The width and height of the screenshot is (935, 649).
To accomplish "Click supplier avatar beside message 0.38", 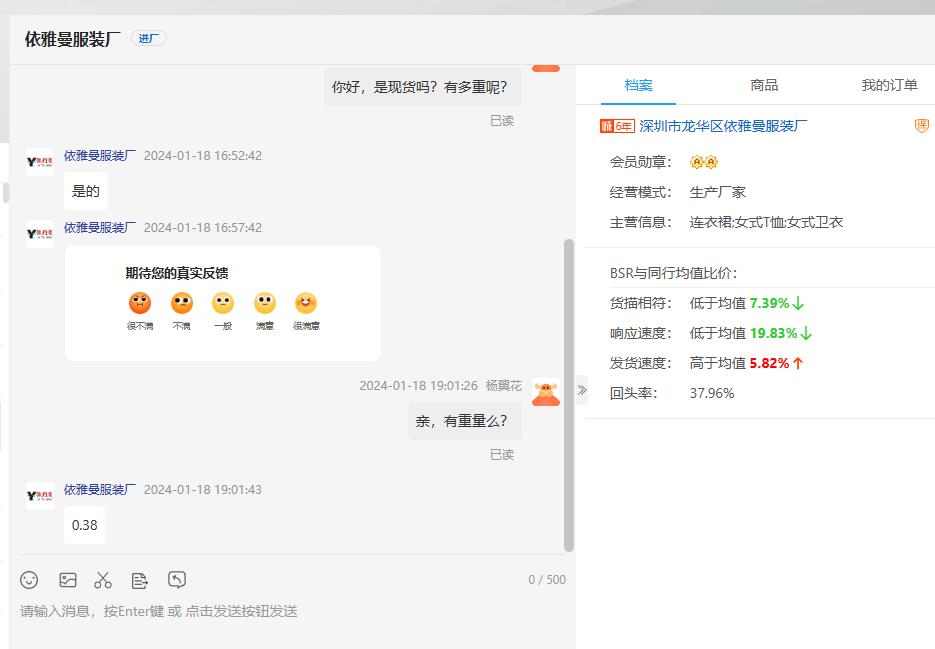I will point(40,496).
